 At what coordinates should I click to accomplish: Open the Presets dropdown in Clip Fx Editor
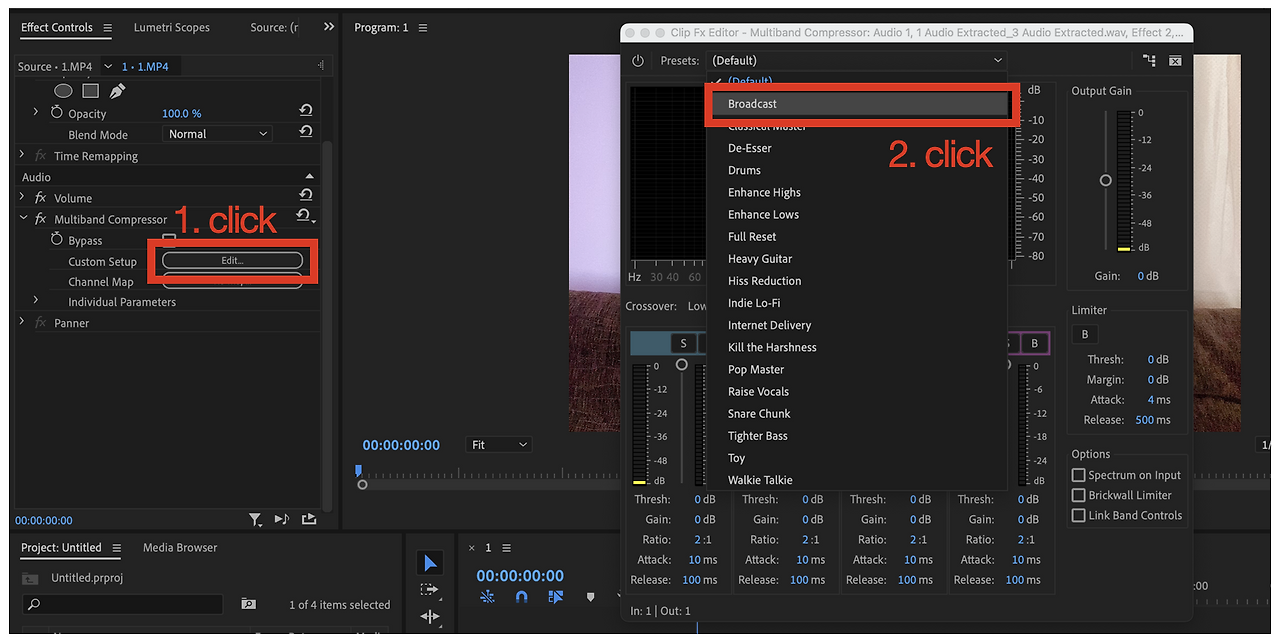pyautogui.click(x=856, y=61)
